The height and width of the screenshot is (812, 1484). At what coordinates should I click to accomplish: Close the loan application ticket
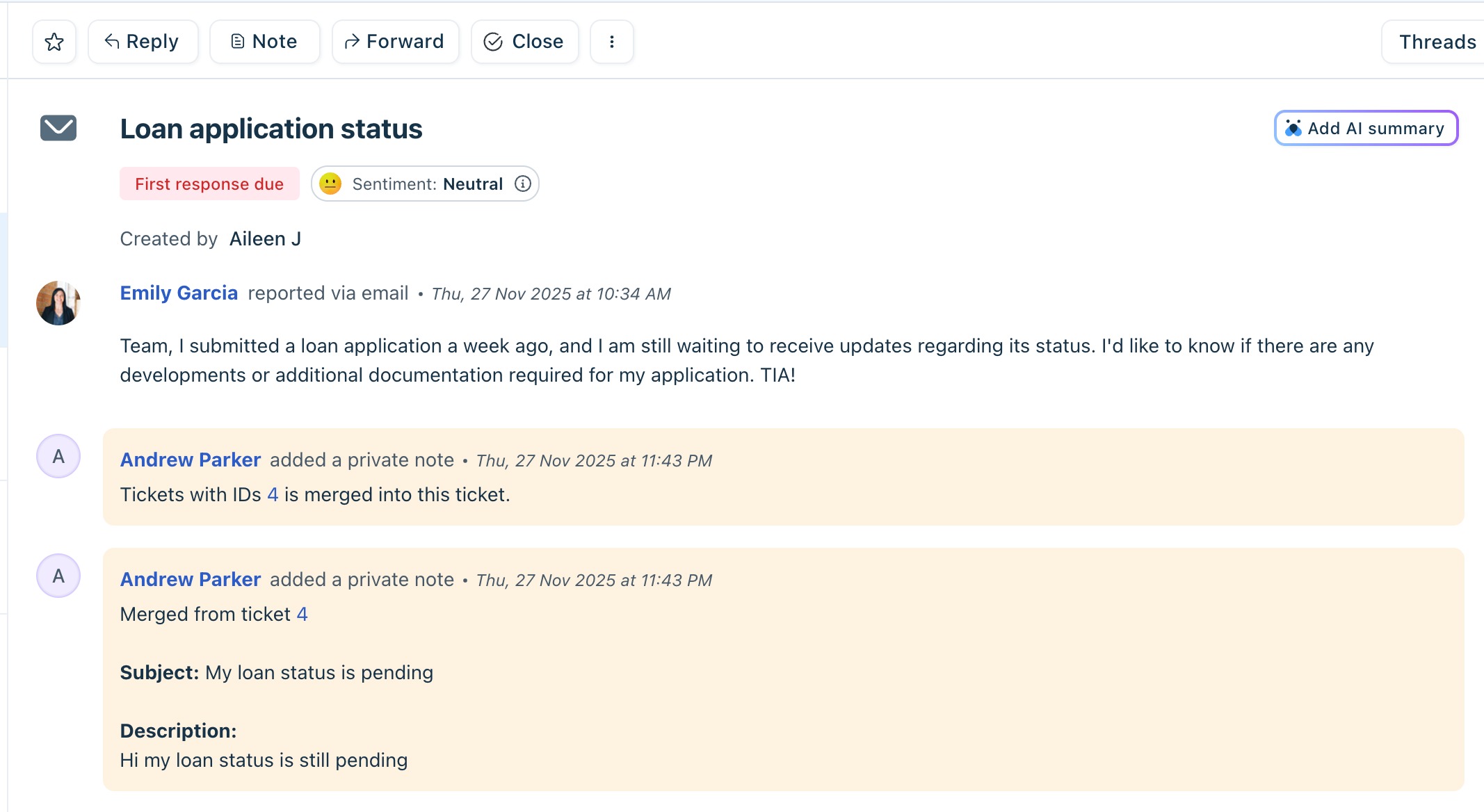click(x=525, y=42)
